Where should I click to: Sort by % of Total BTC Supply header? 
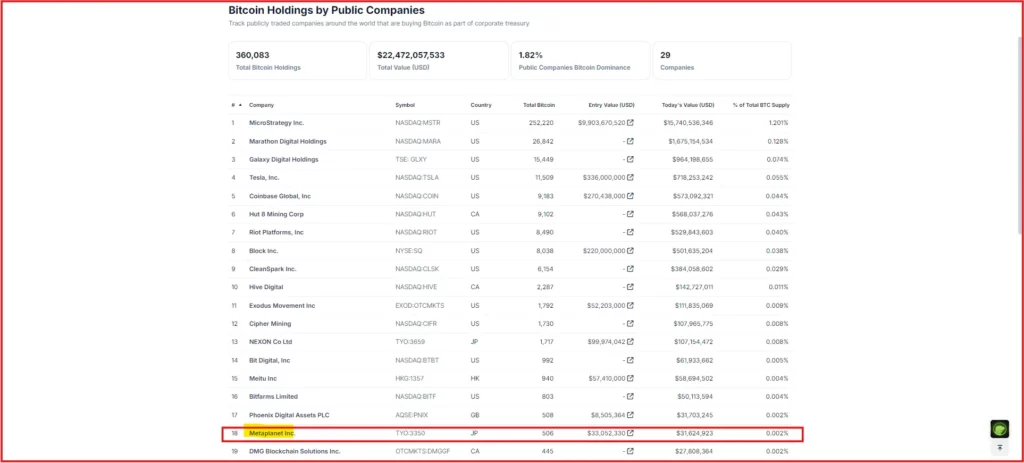(x=761, y=105)
